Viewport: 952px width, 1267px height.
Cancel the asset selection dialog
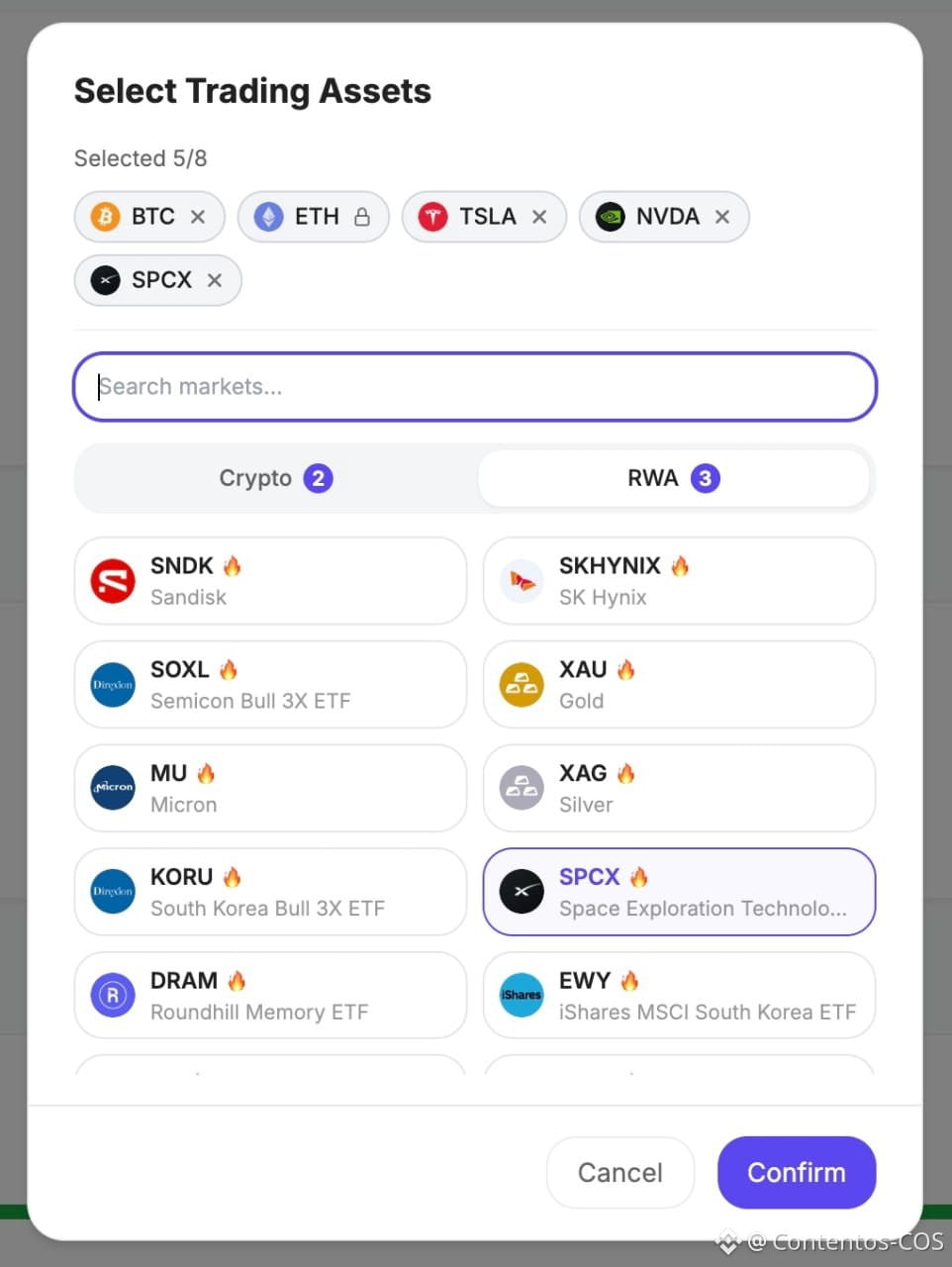click(x=620, y=1173)
